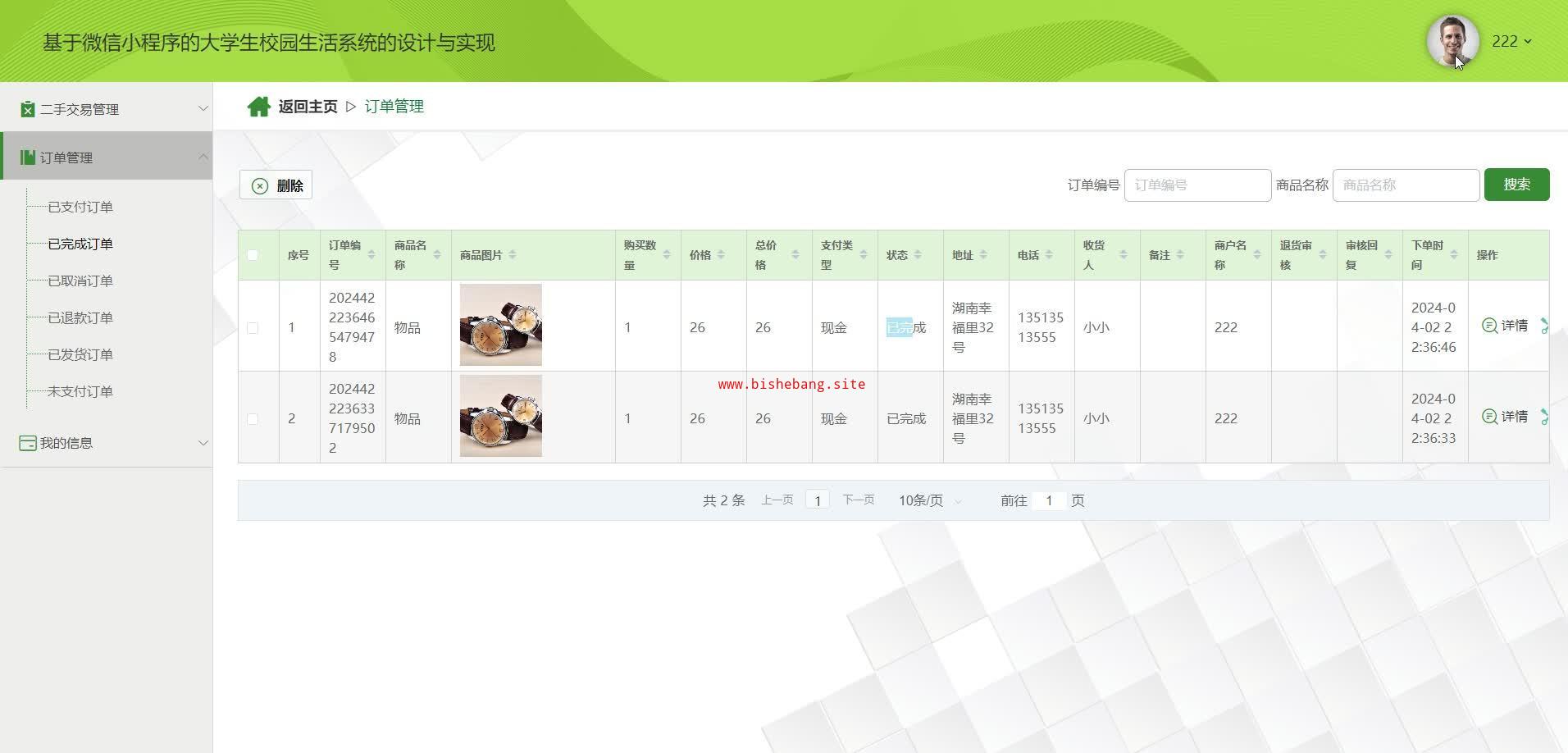This screenshot has height=753, width=1568.
Task: View 详情 for order row 2
Action: tap(1505, 417)
